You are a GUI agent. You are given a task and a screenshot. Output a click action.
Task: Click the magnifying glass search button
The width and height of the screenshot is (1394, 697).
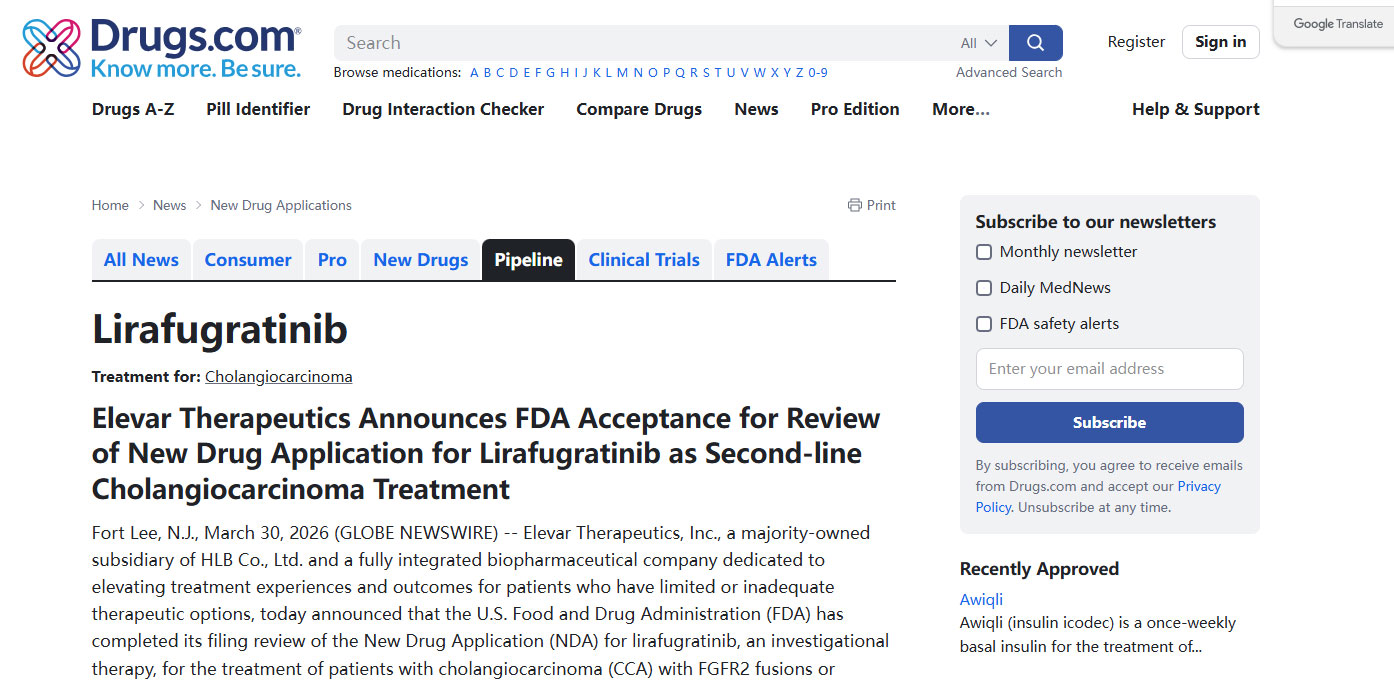1035,43
